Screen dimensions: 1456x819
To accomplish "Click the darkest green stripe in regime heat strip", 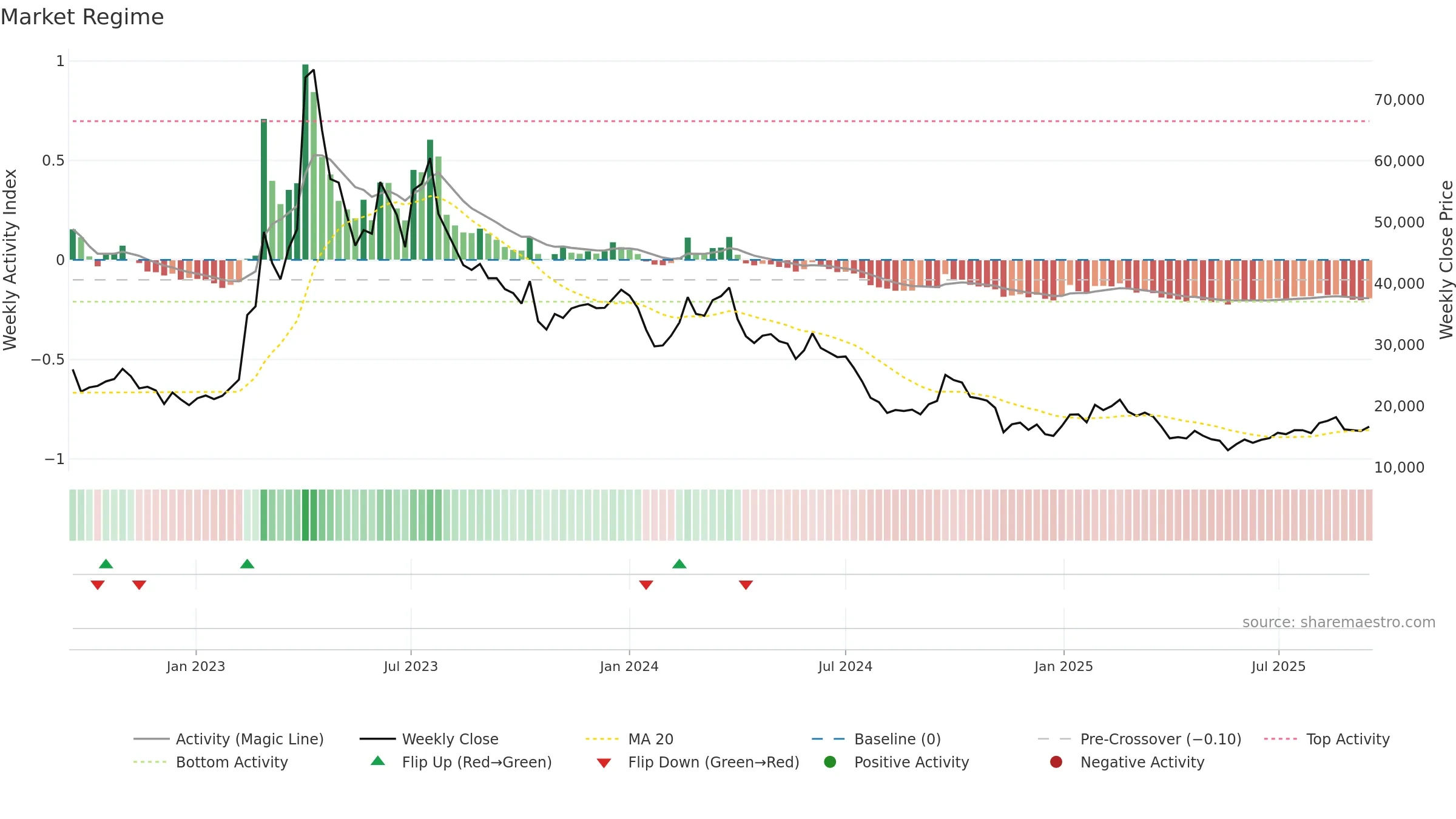I will [x=305, y=515].
